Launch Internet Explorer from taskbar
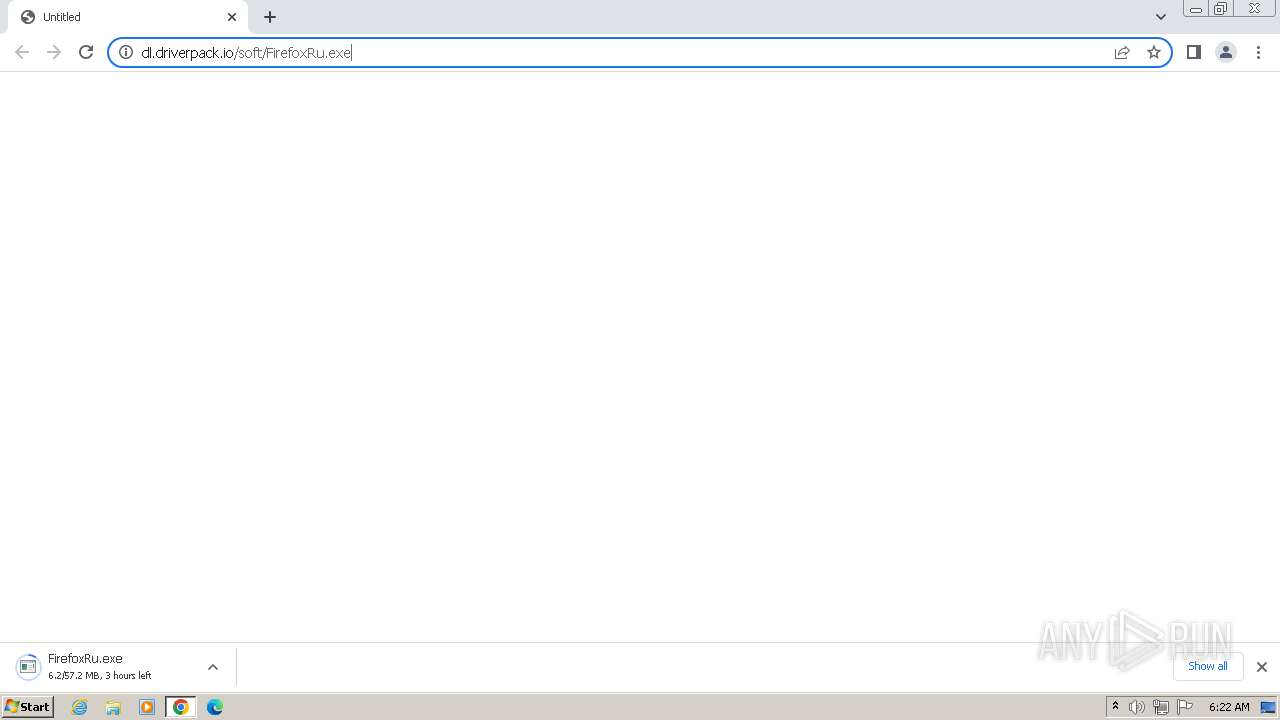This screenshot has height=720, width=1280. [80, 707]
